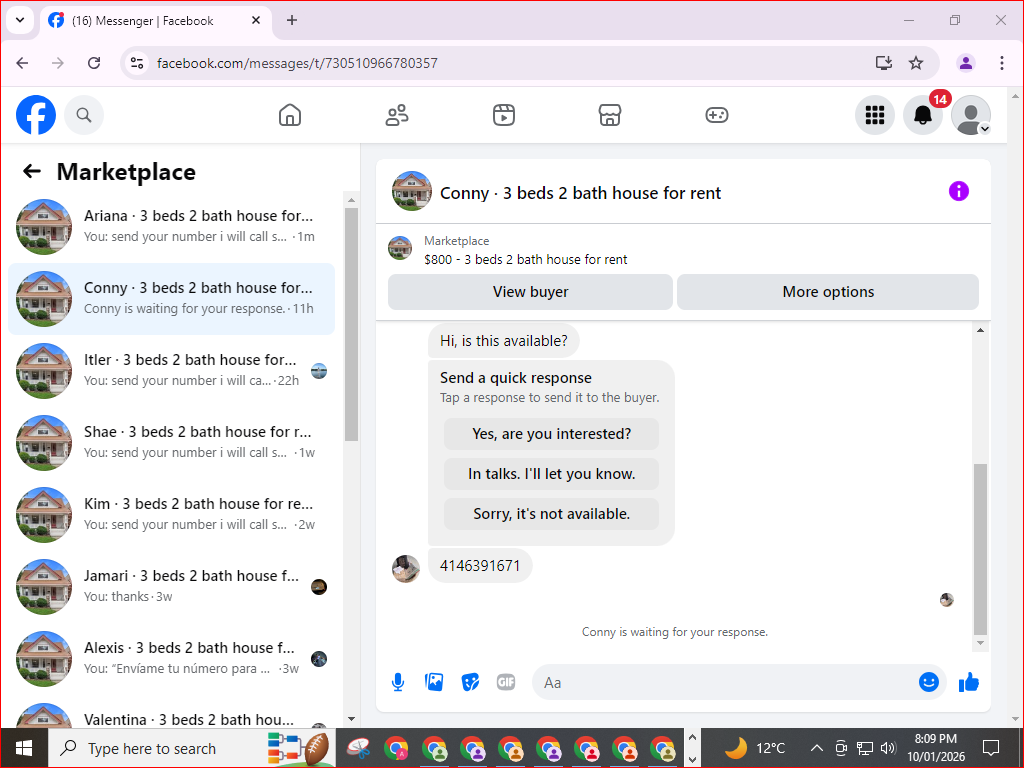Open Chrome profile icon
This screenshot has width=1024, height=768.
tap(966, 63)
